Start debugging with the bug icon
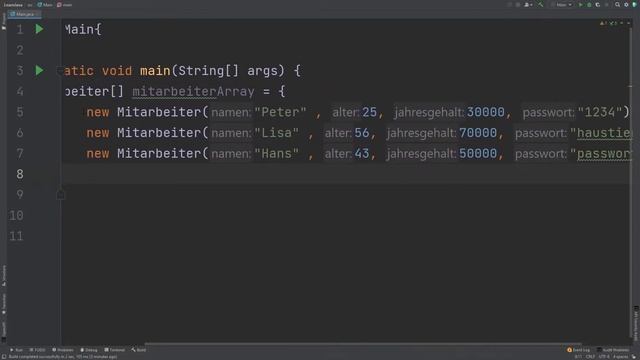This screenshot has height=360, width=640. click(589, 5)
